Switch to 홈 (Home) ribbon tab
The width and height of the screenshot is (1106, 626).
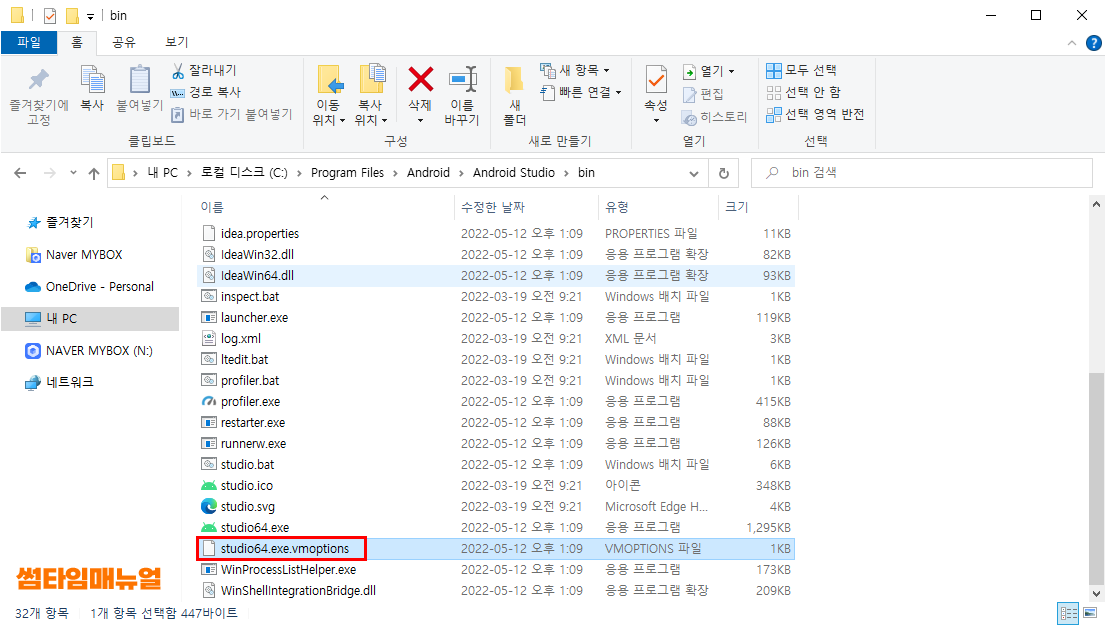pos(77,42)
